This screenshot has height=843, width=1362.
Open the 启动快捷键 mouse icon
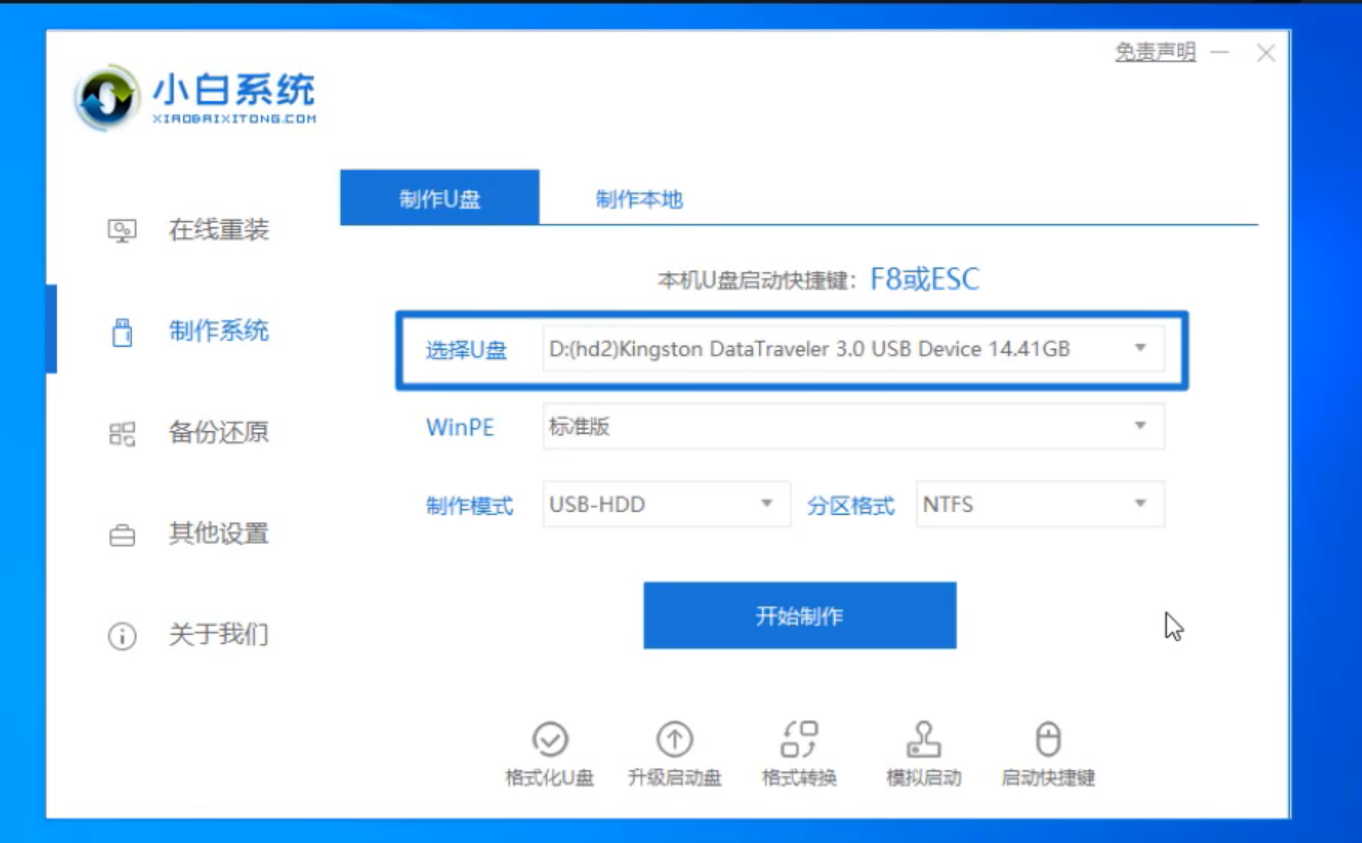pyautogui.click(x=1047, y=740)
